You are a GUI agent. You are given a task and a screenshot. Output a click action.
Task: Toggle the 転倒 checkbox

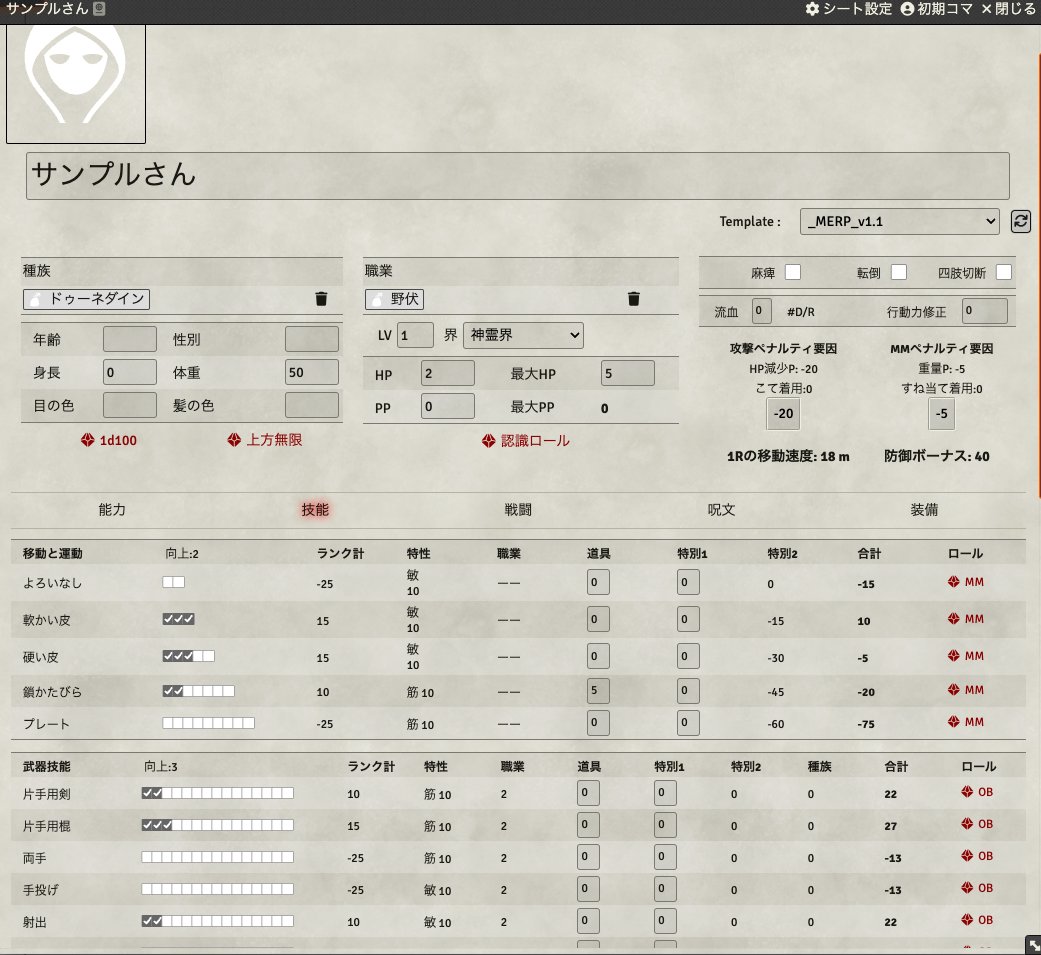pyautogui.click(x=899, y=272)
